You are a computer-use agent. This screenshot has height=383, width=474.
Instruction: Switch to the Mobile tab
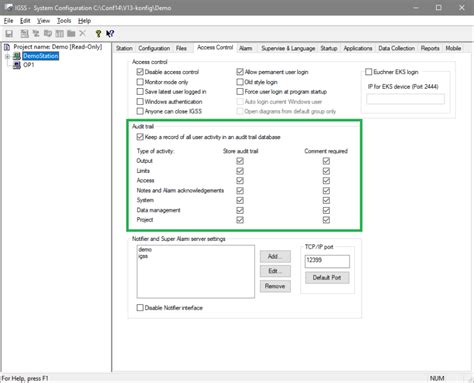(x=453, y=48)
